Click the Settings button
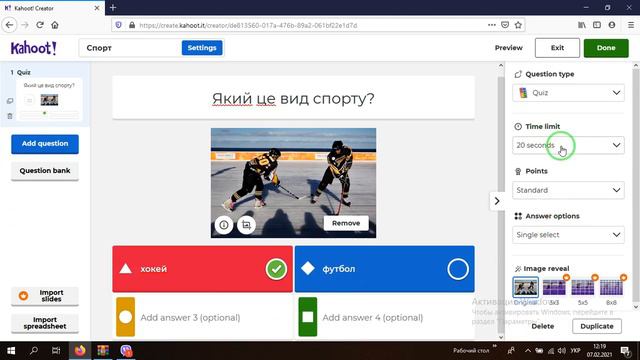 pos(202,48)
